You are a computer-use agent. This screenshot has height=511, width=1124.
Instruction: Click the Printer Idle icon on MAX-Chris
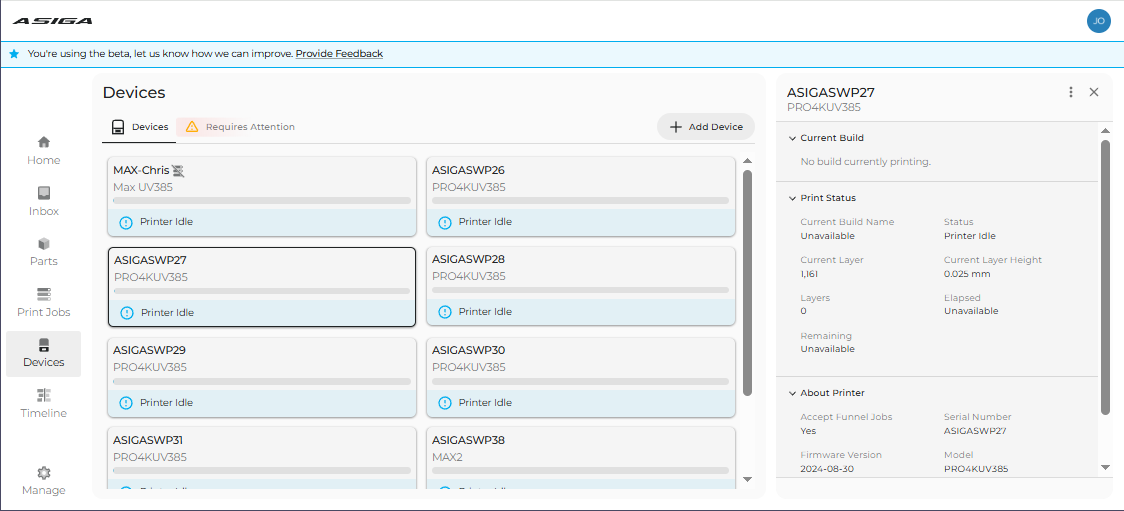pyautogui.click(x=126, y=222)
